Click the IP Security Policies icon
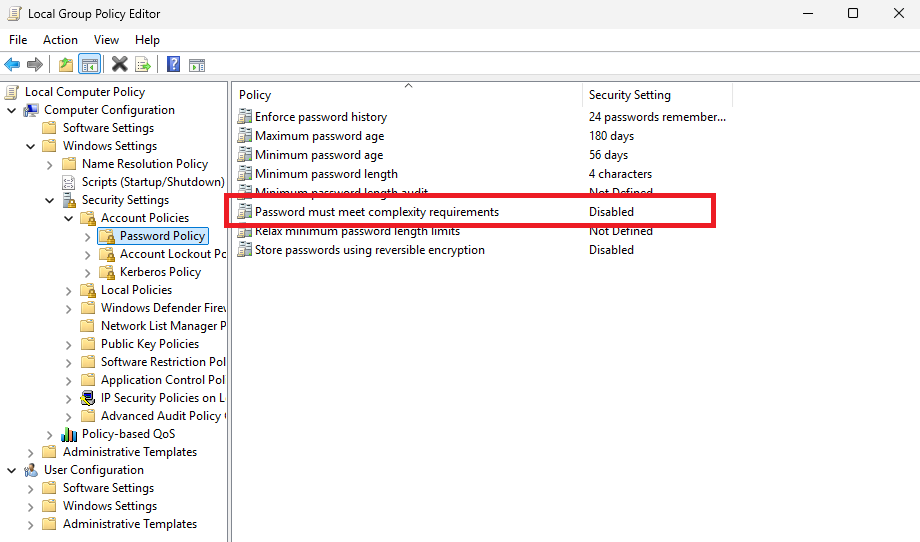This screenshot has width=920, height=542. (88, 398)
